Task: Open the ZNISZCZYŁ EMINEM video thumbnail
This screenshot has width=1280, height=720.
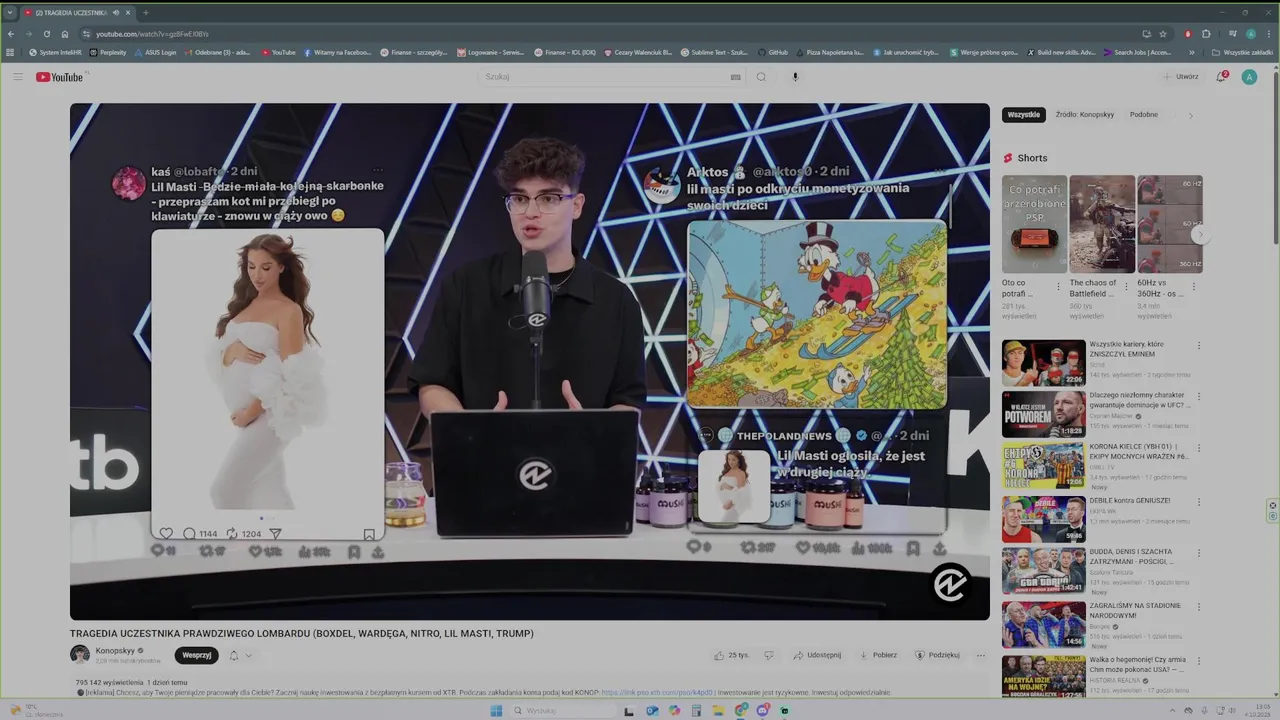Action: click(x=1043, y=363)
